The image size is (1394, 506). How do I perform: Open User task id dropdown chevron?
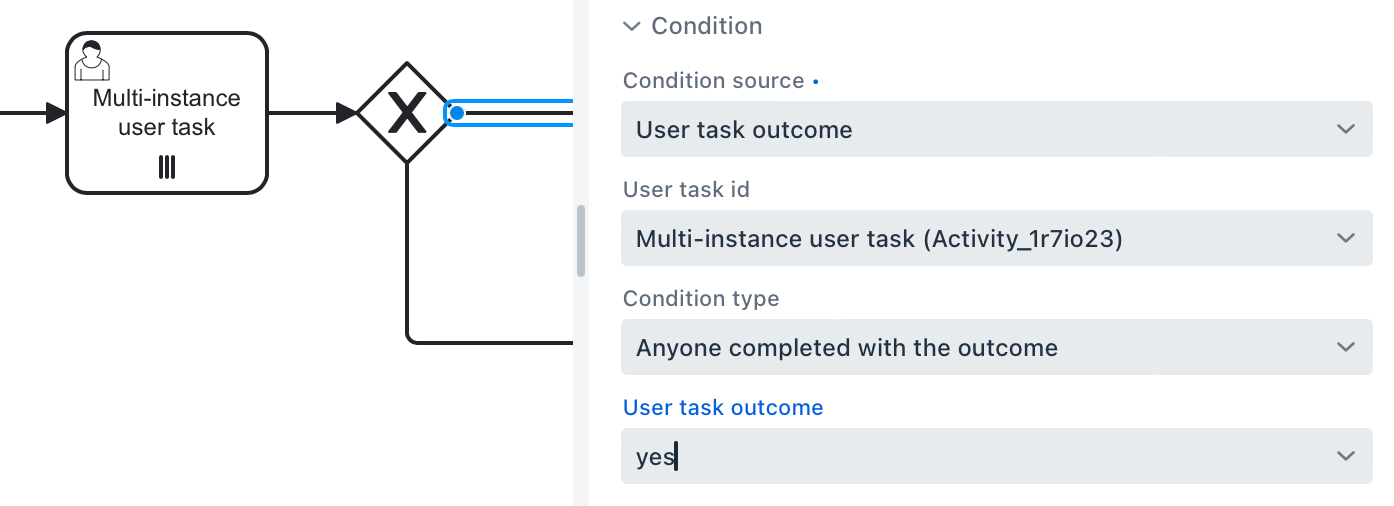coord(1346,239)
